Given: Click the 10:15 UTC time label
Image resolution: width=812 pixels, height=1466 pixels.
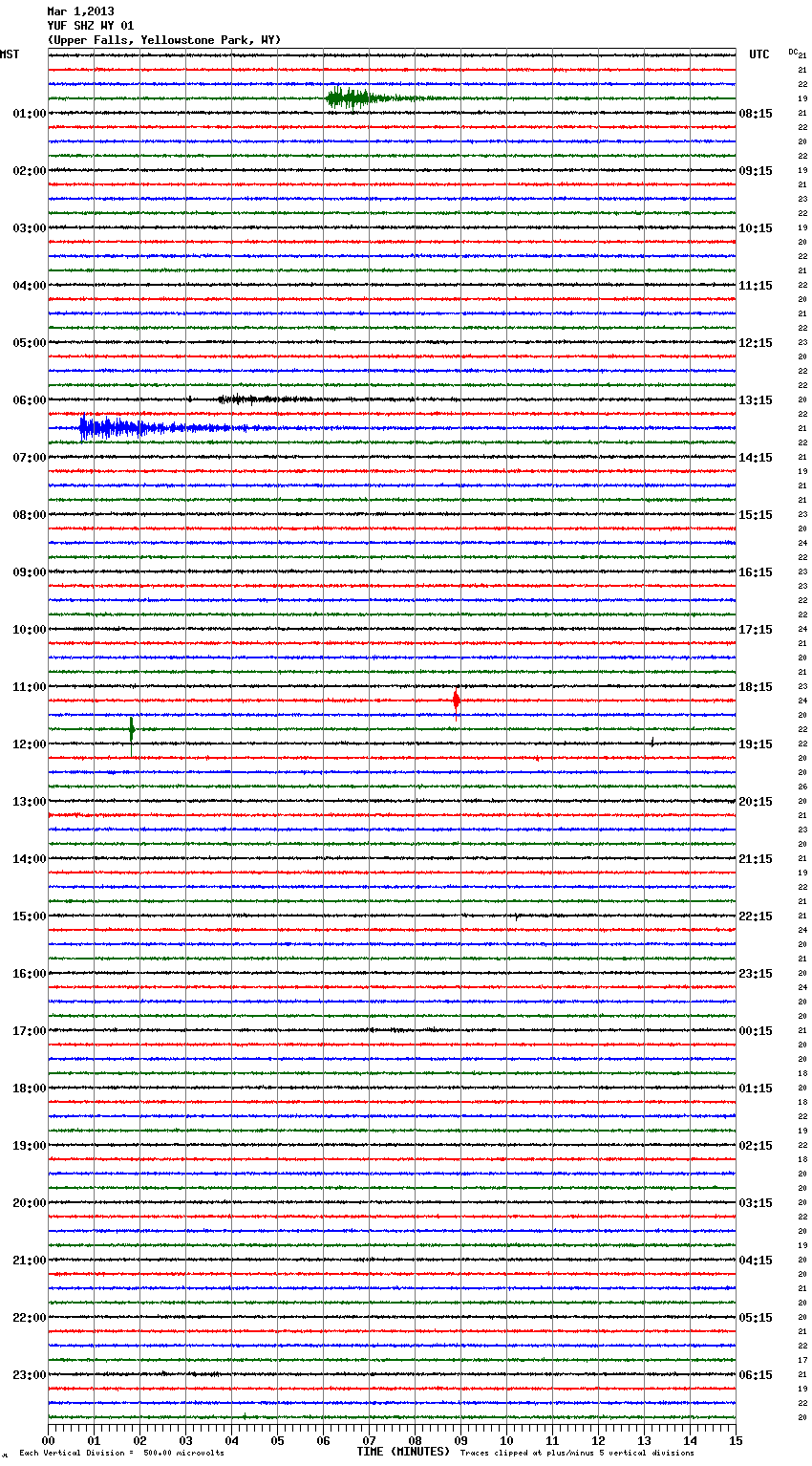Looking at the screenshot, I should (756, 228).
